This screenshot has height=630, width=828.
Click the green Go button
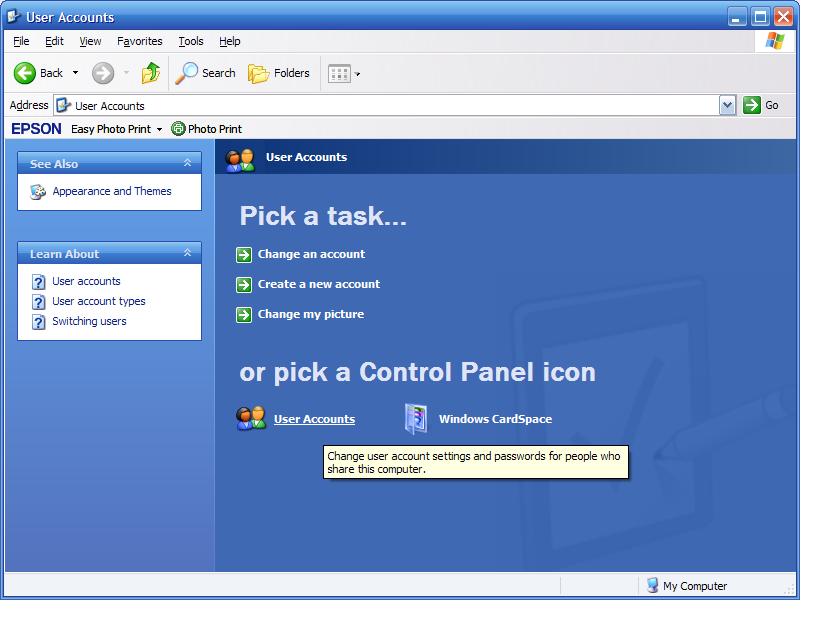(750, 105)
